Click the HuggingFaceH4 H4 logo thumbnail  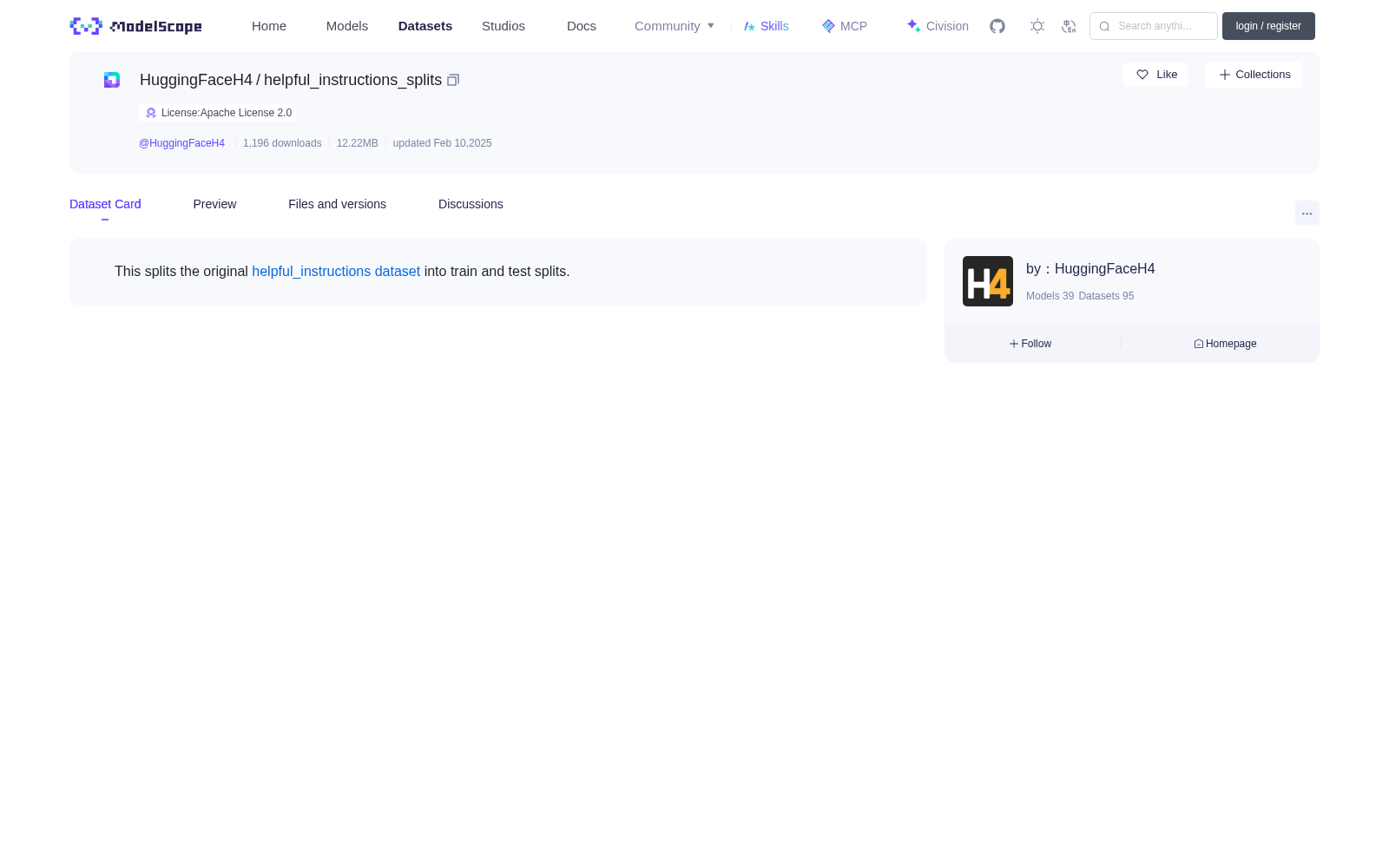coord(988,281)
